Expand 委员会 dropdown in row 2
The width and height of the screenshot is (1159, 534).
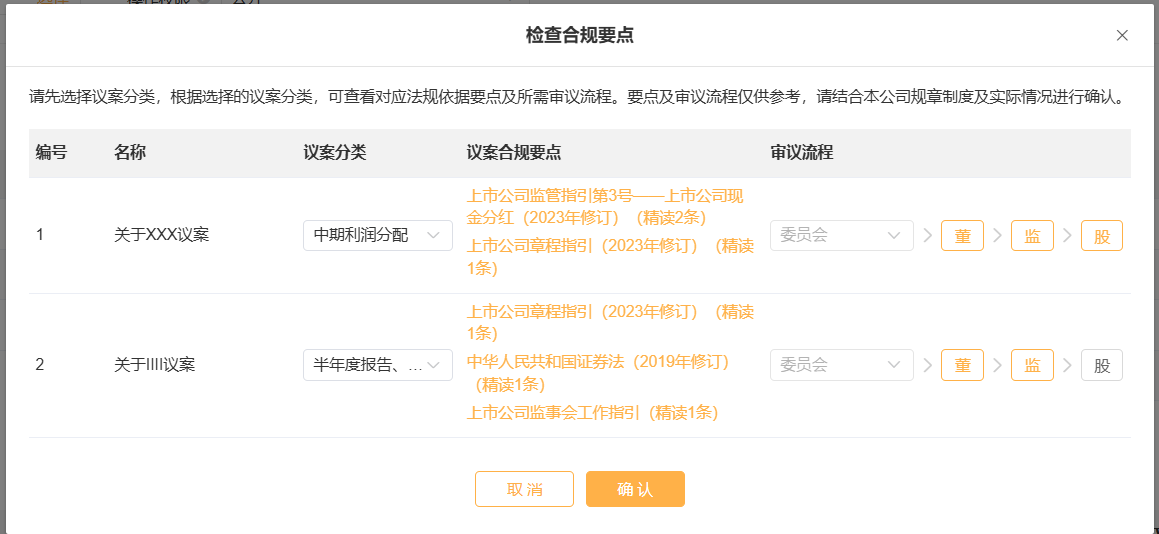[842, 365]
